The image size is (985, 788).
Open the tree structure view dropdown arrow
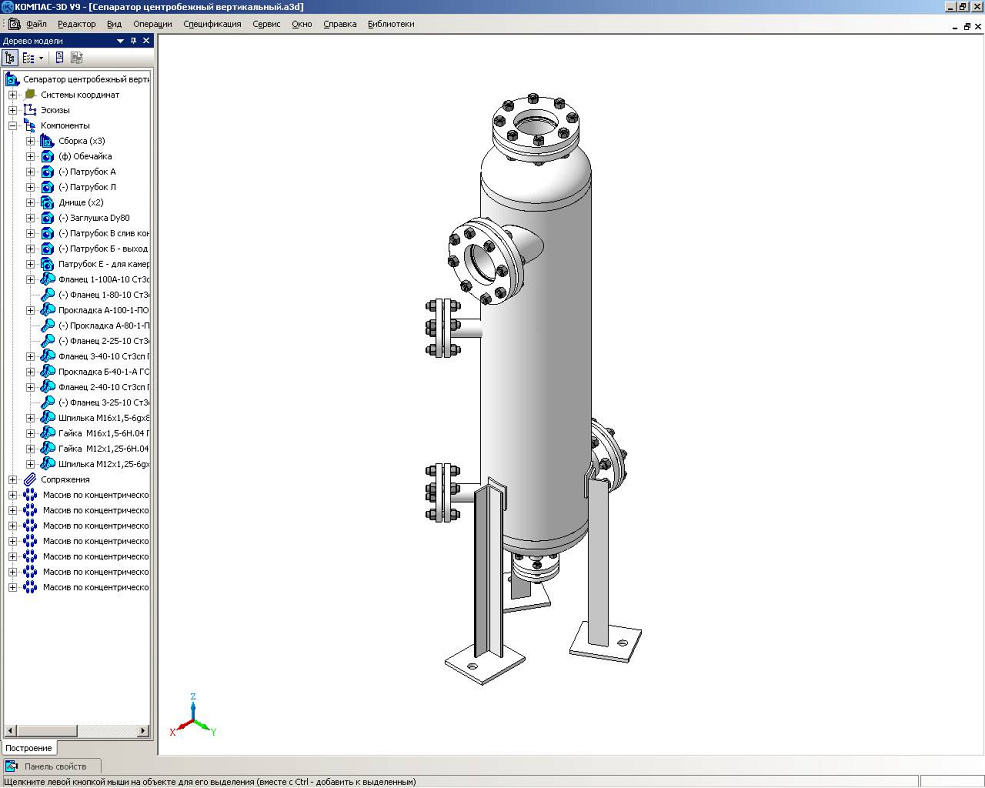click(41, 58)
